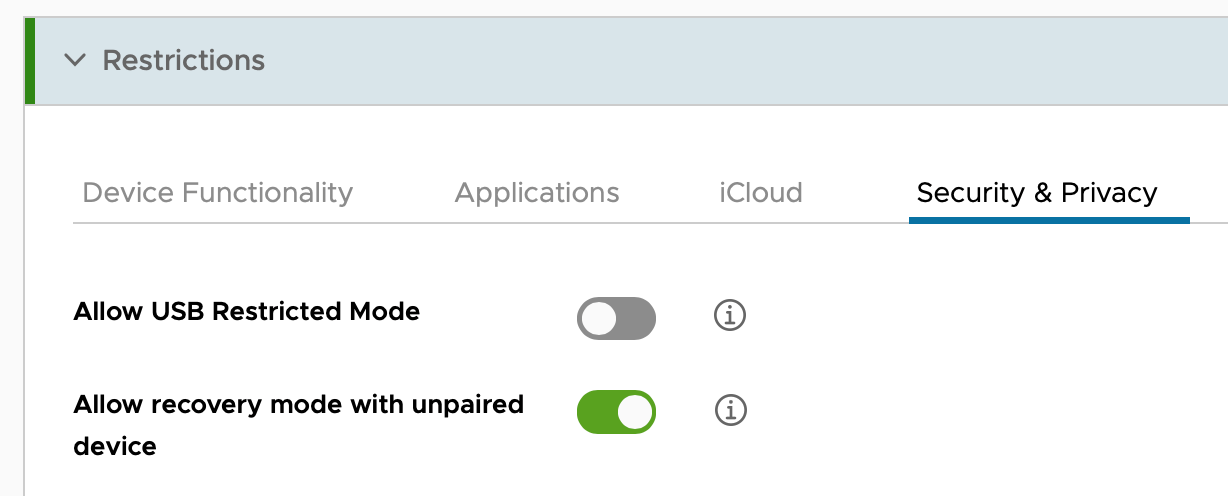1228x496 pixels.
Task: Enable Allow USB Restricted Mode toggle
Action: [x=616, y=318]
